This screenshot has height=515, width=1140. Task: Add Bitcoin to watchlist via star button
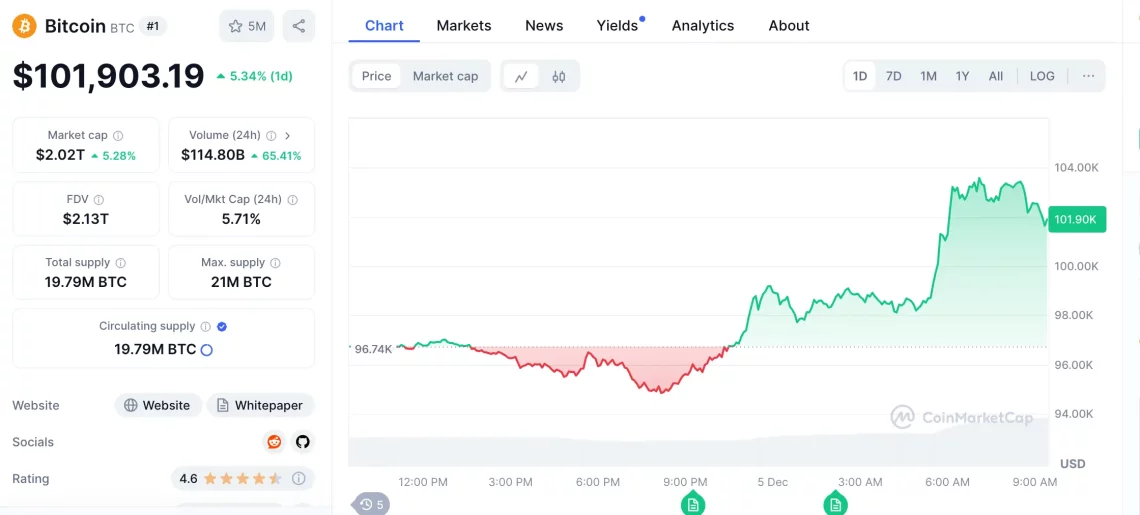pos(246,26)
